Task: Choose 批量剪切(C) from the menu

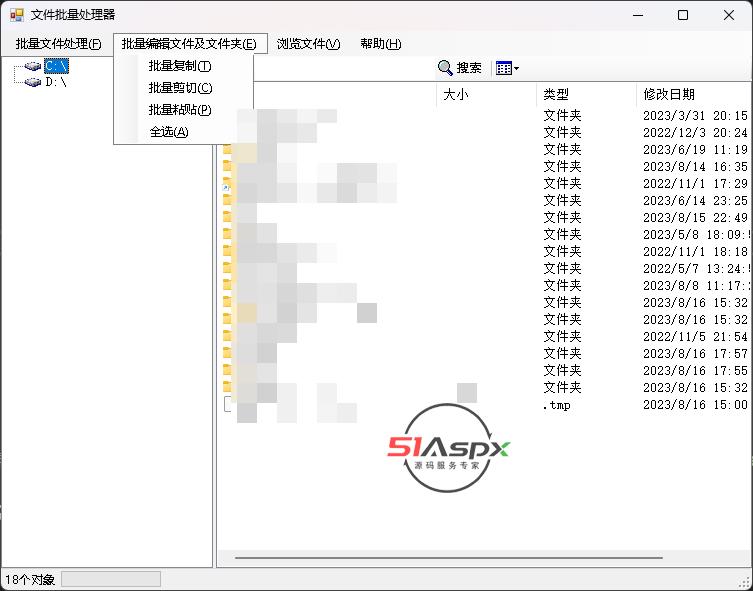Action: [x=180, y=88]
